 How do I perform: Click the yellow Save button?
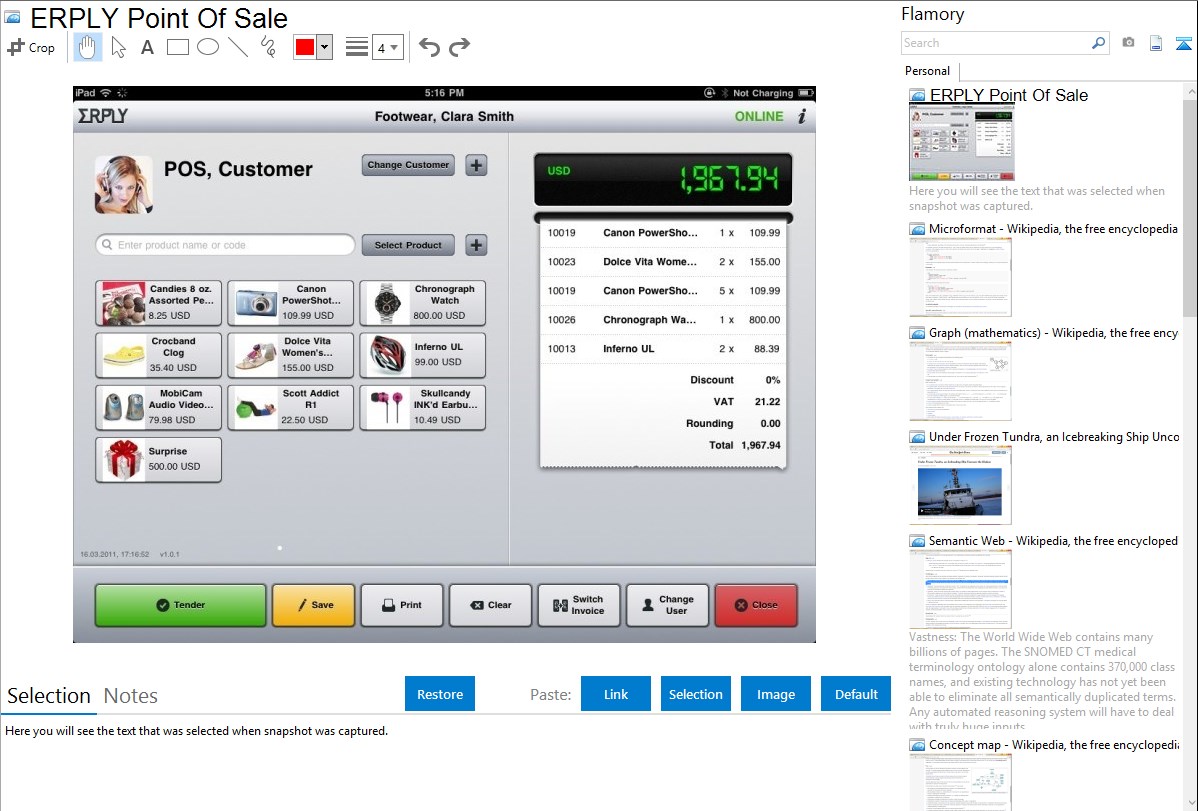313,605
